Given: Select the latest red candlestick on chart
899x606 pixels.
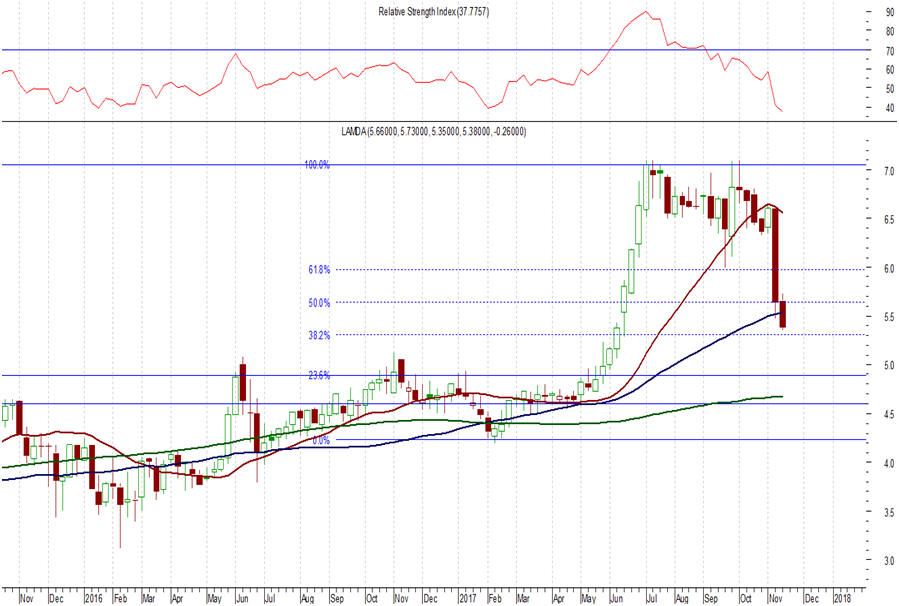Looking at the screenshot, I should point(782,314).
